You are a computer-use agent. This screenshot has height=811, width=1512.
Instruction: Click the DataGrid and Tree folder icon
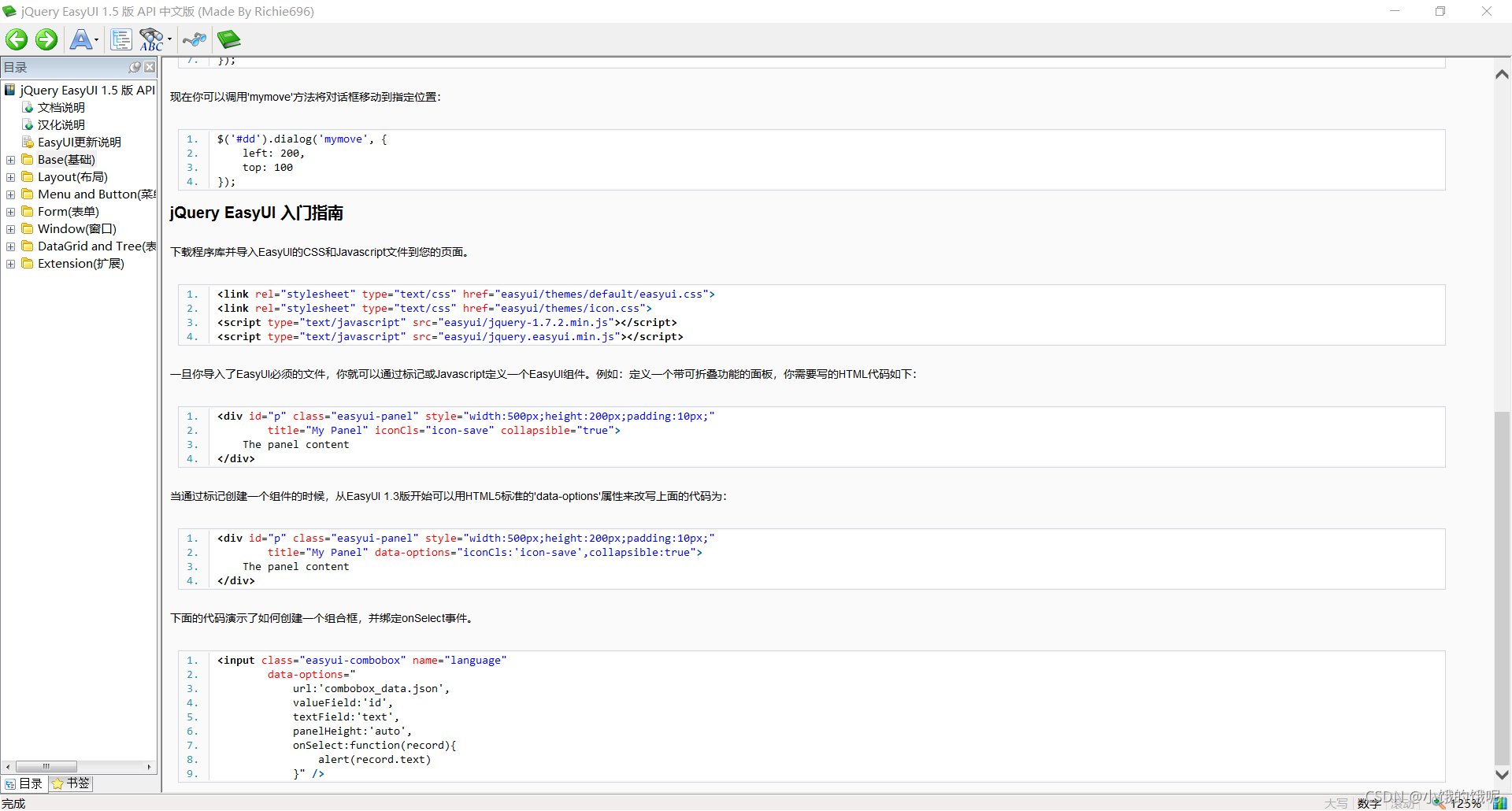point(28,246)
